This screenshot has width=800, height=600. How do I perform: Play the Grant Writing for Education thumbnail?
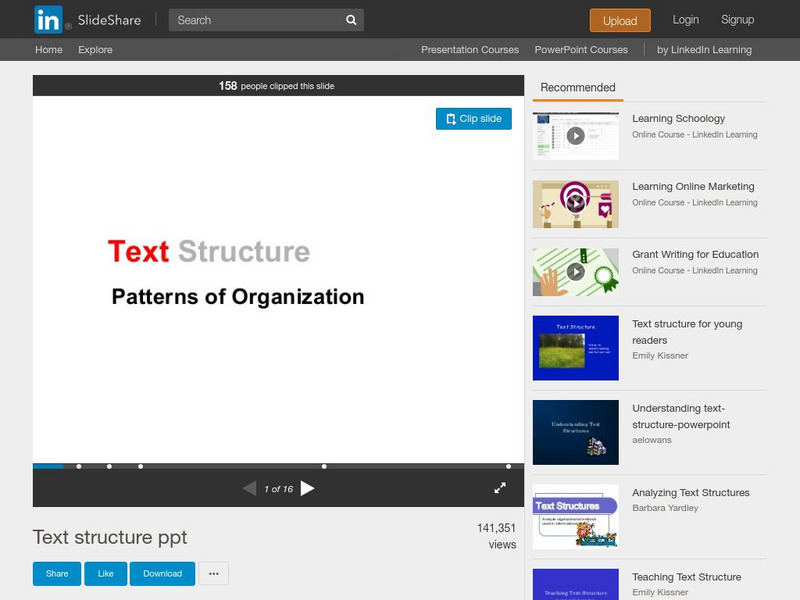point(575,271)
